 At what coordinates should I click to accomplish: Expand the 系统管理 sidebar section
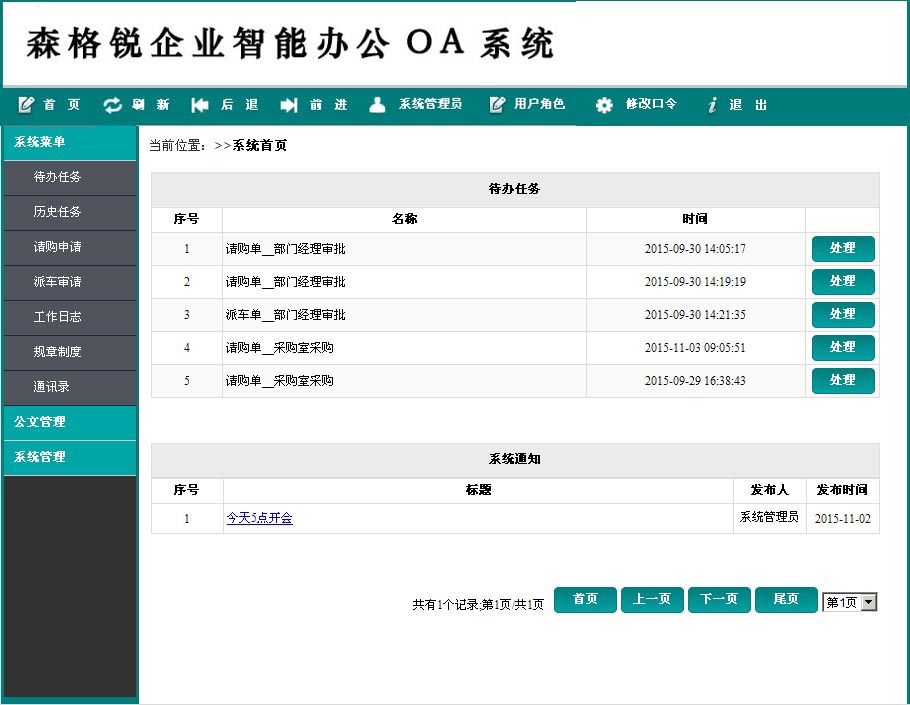69,457
